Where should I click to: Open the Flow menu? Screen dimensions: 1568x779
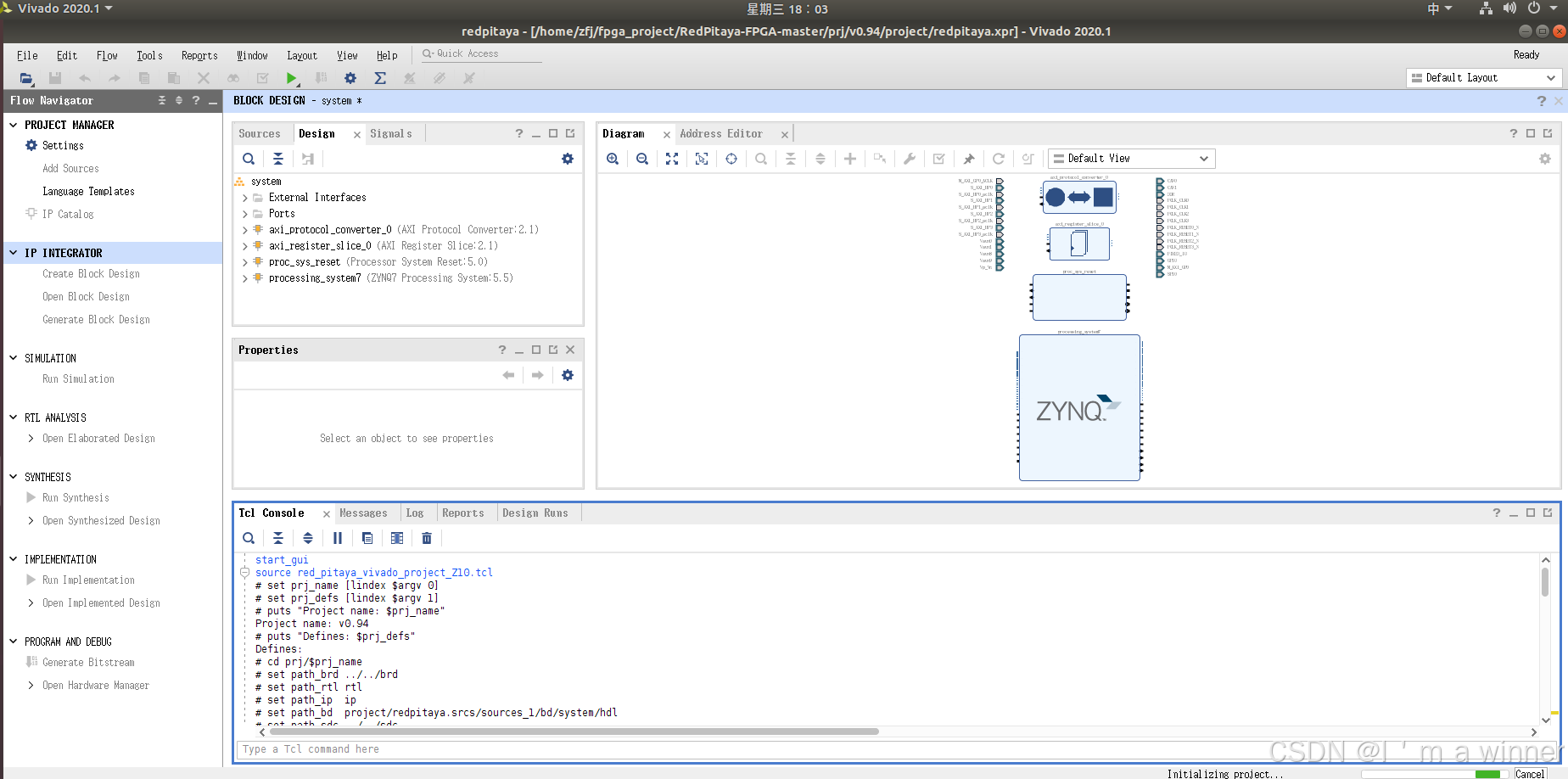click(x=107, y=55)
